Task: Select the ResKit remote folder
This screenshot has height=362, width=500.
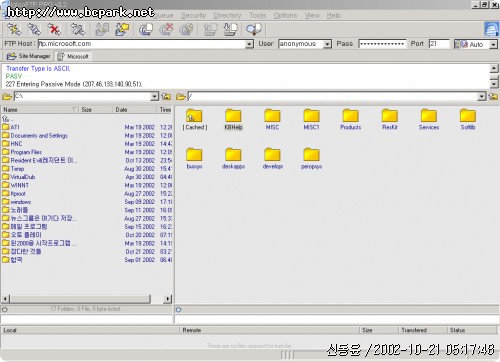Action: pyautogui.click(x=390, y=119)
